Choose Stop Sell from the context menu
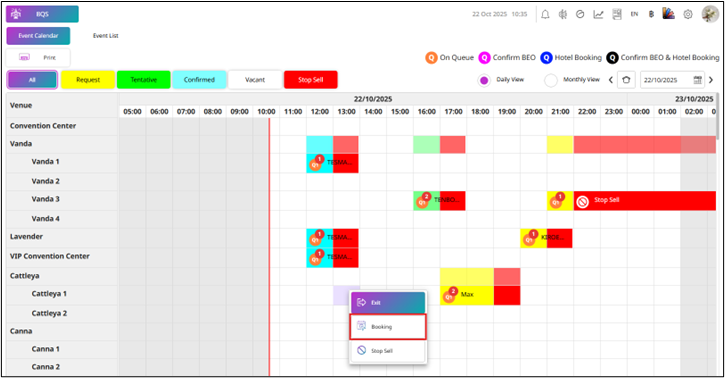The height and width of the screenshot is (378, 725). pos(387,351)
